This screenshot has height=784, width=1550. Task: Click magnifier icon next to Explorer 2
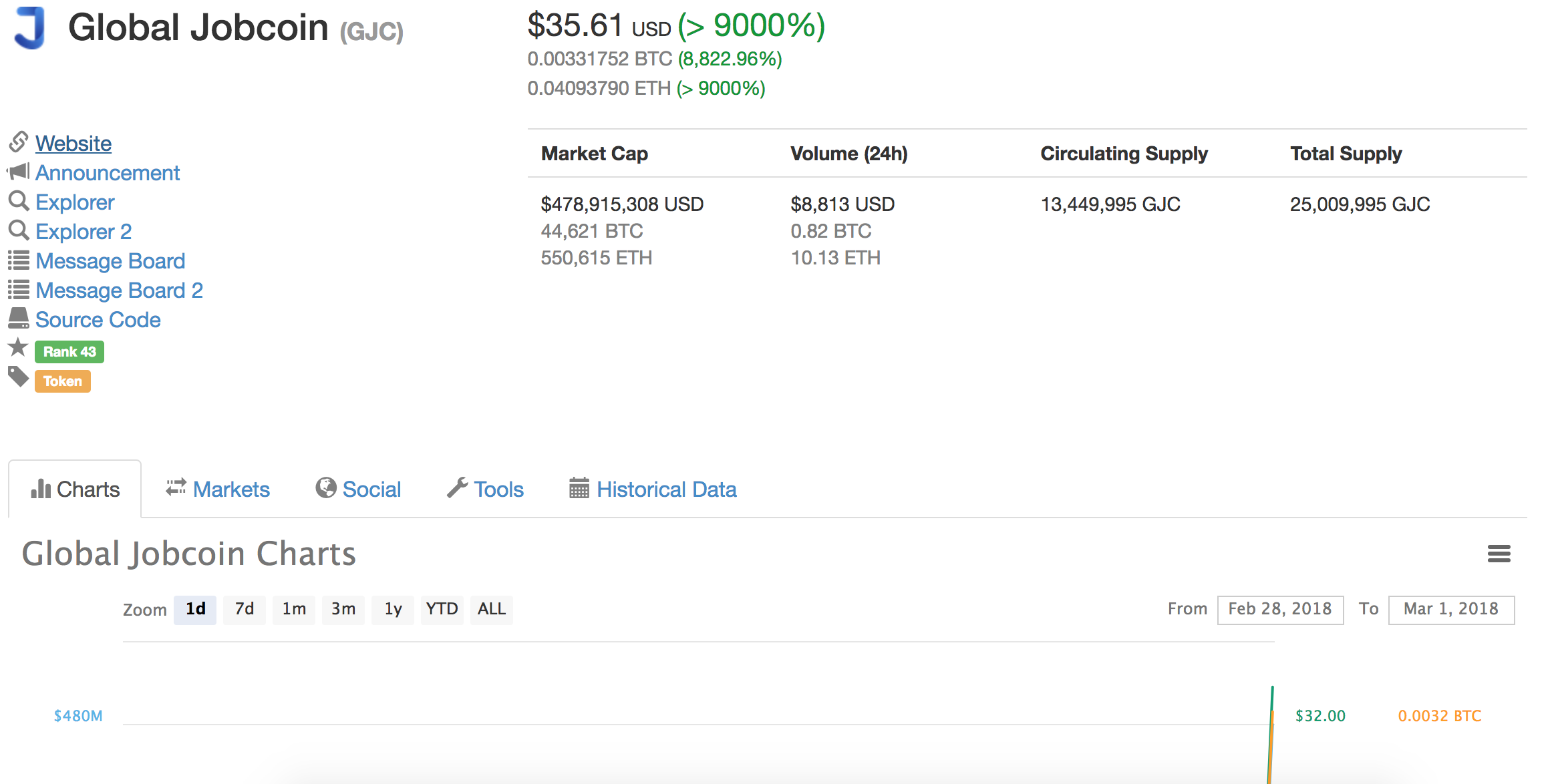click(x=19, y=230)
